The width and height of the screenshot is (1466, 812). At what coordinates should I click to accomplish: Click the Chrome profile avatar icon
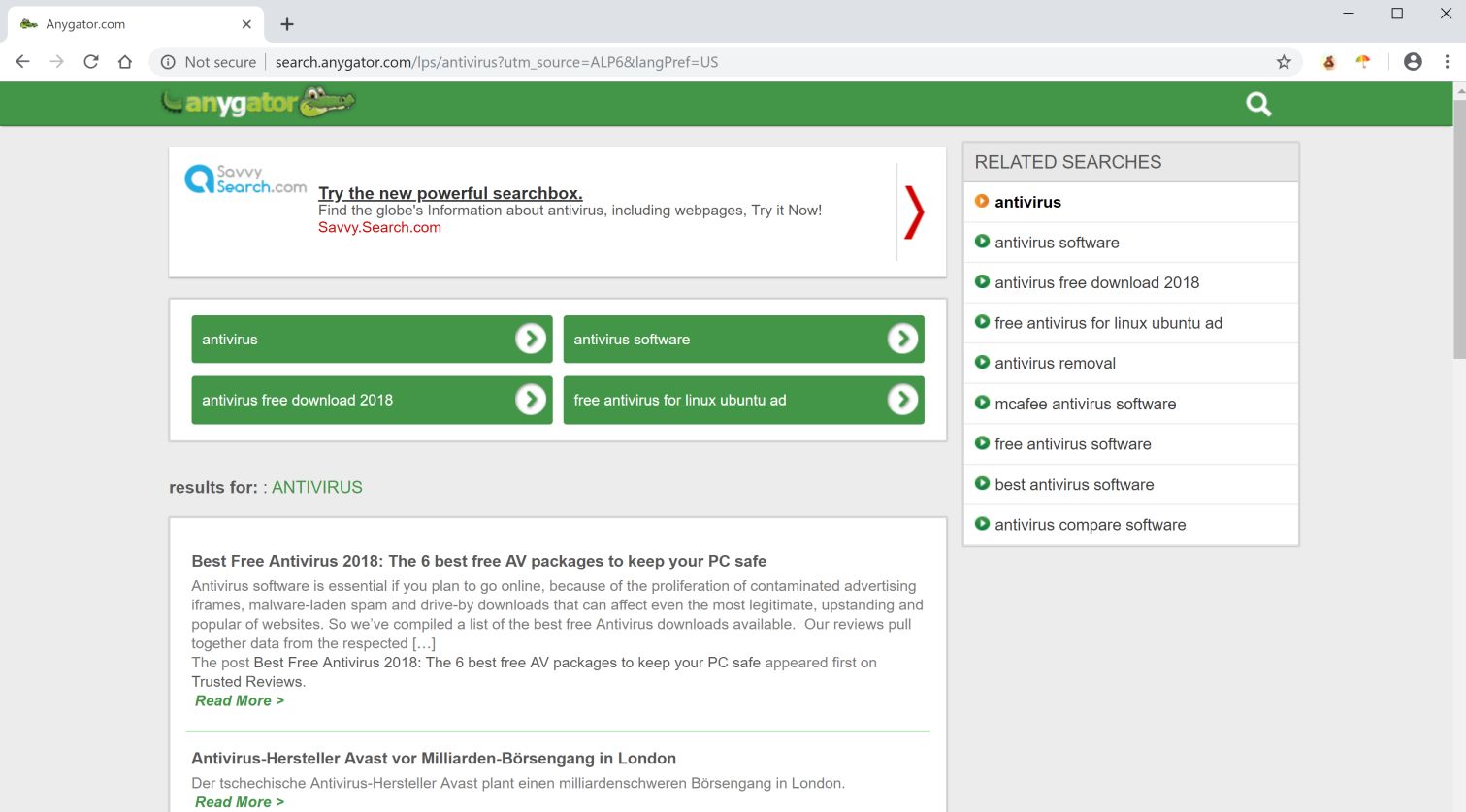tap(1413, 61)
